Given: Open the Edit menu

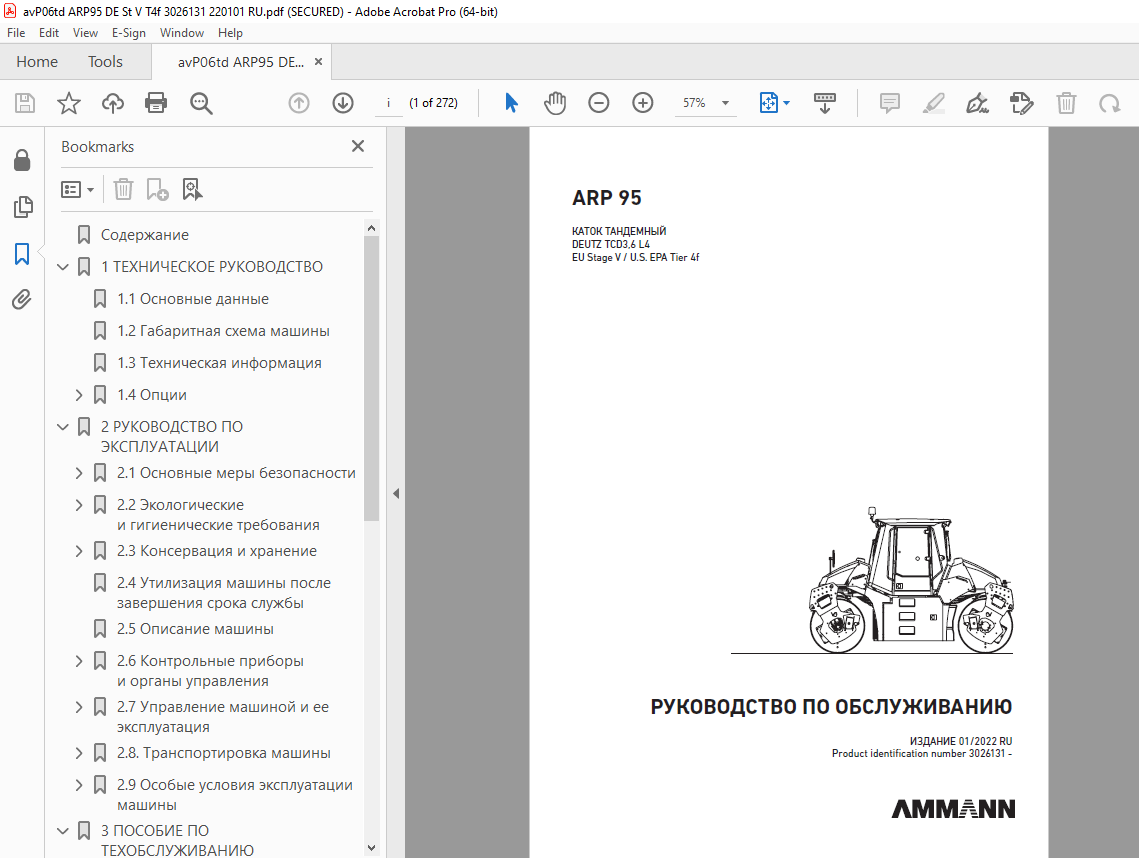Looking at the screenshot, I should pyautogui.click(x=49, y=33).
